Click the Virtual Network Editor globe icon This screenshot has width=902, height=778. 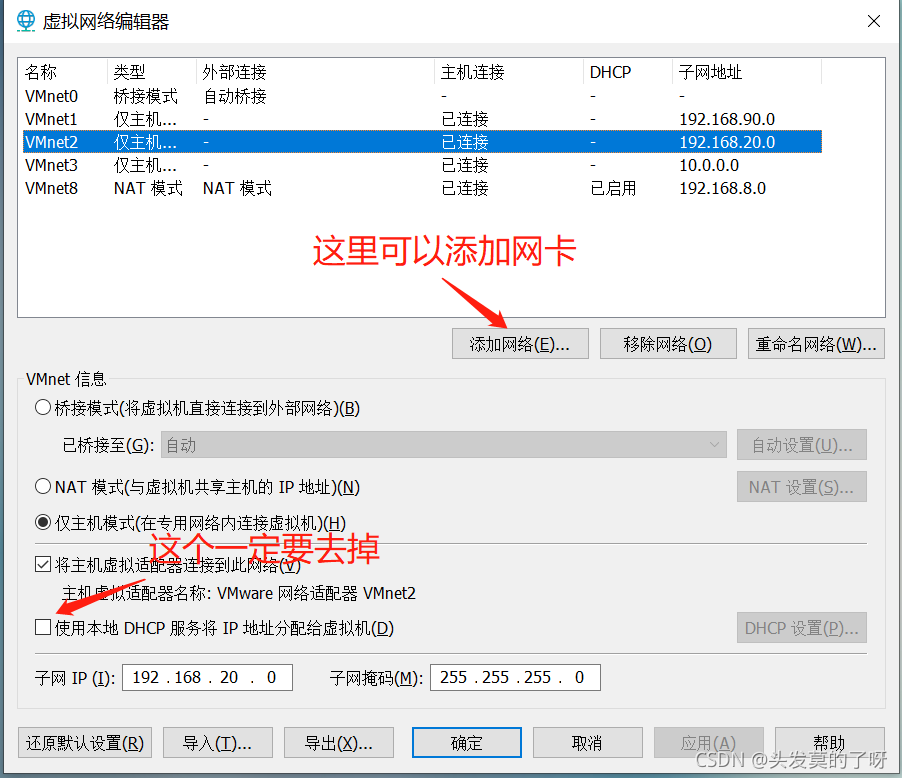click(26, 21)
